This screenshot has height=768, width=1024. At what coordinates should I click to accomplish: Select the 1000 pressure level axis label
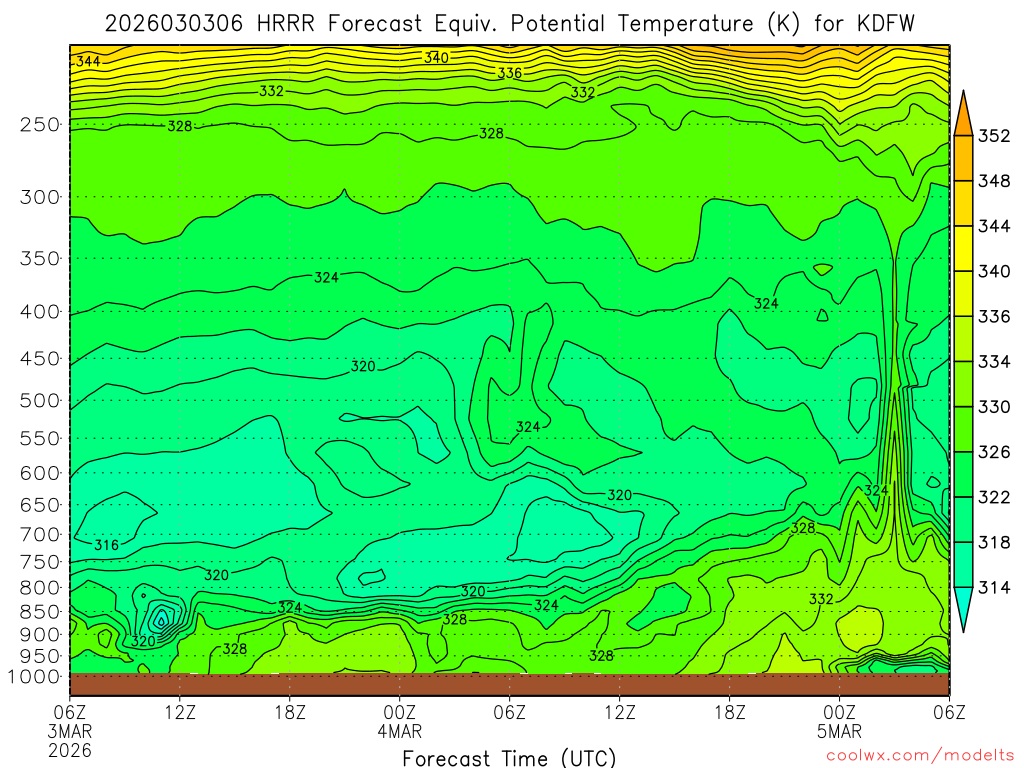tap(34, 677)
